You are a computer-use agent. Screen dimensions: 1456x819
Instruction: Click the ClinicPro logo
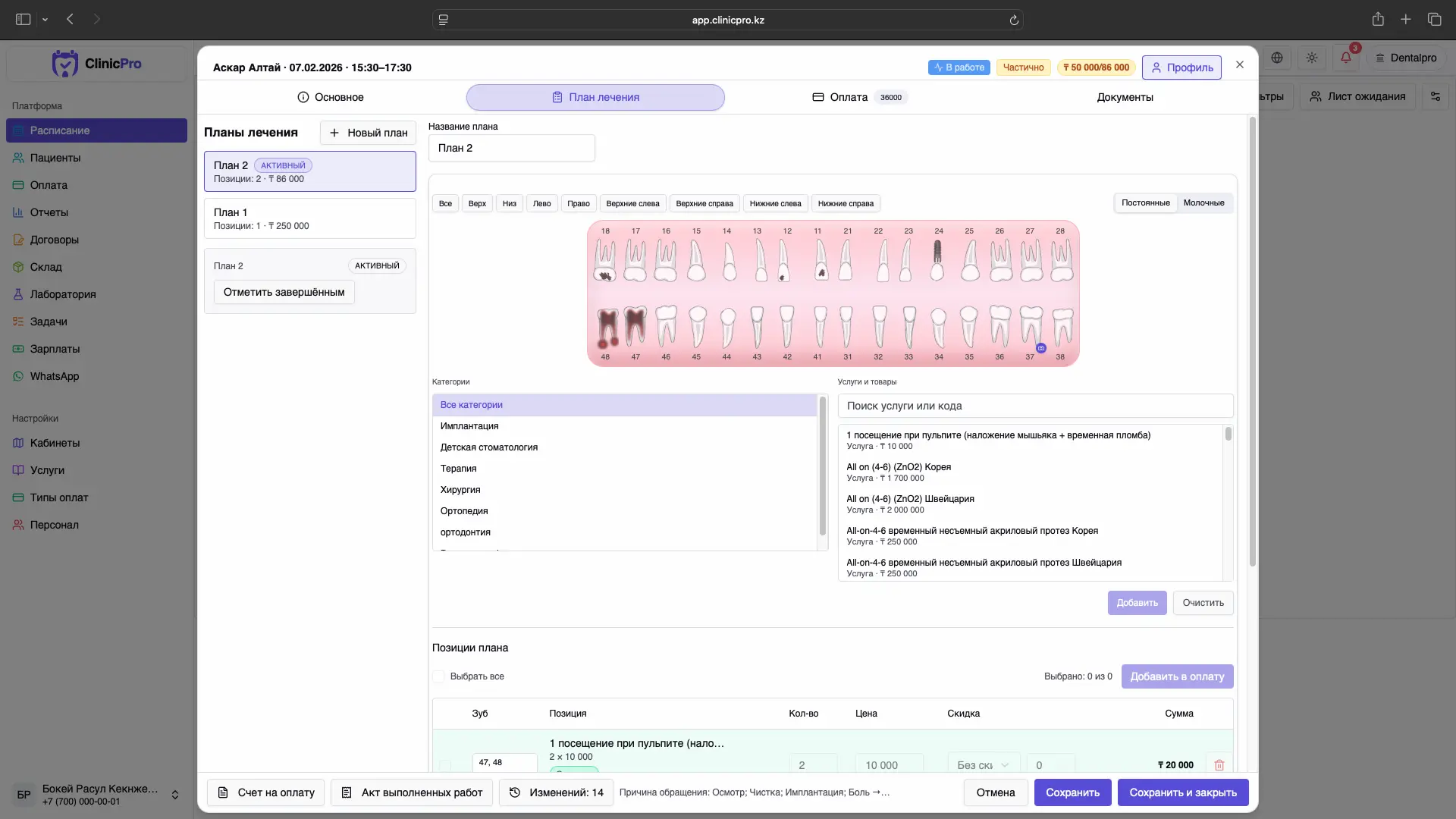[97, 64]
